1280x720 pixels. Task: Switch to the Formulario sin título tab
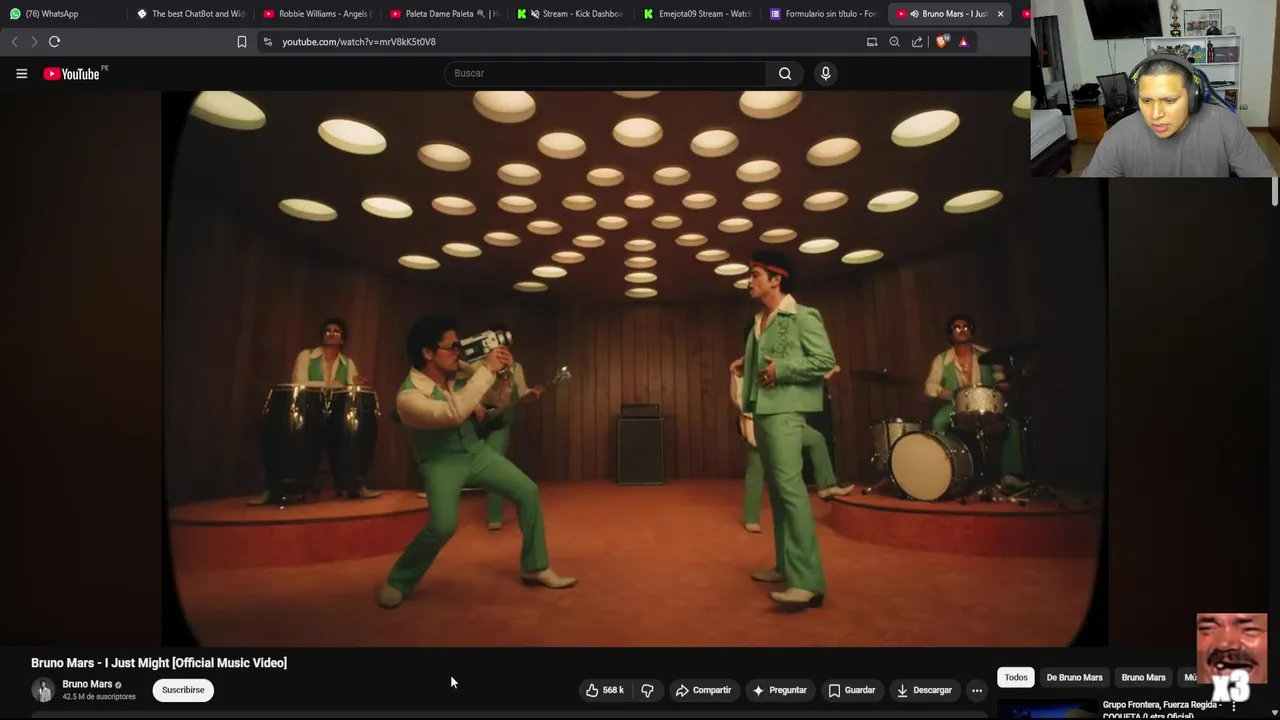tap(823, 14)
